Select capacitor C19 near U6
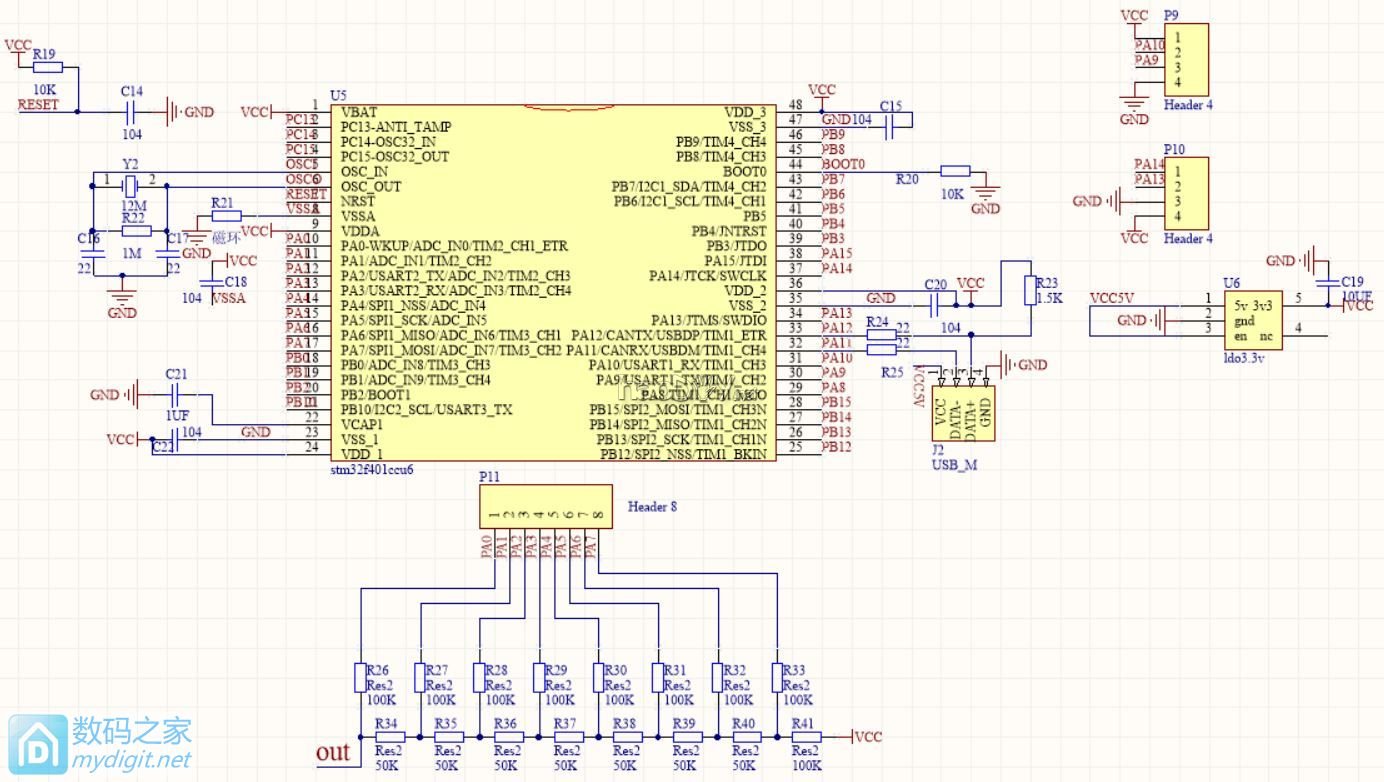Screen dimensions: 1384x782 tap(1328, 281)
